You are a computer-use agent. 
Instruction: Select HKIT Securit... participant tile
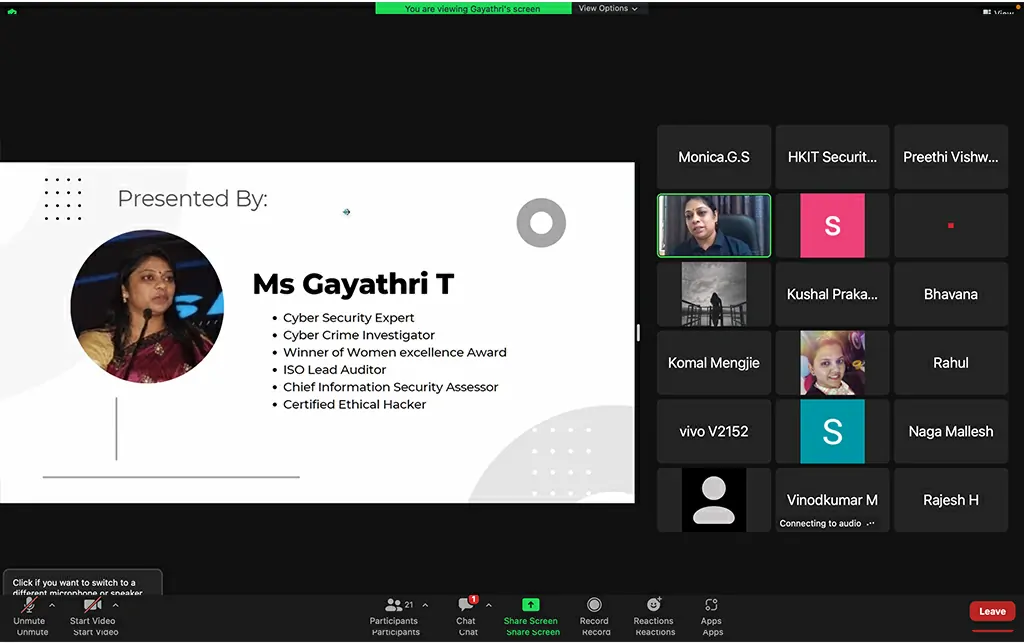point(832,157)
